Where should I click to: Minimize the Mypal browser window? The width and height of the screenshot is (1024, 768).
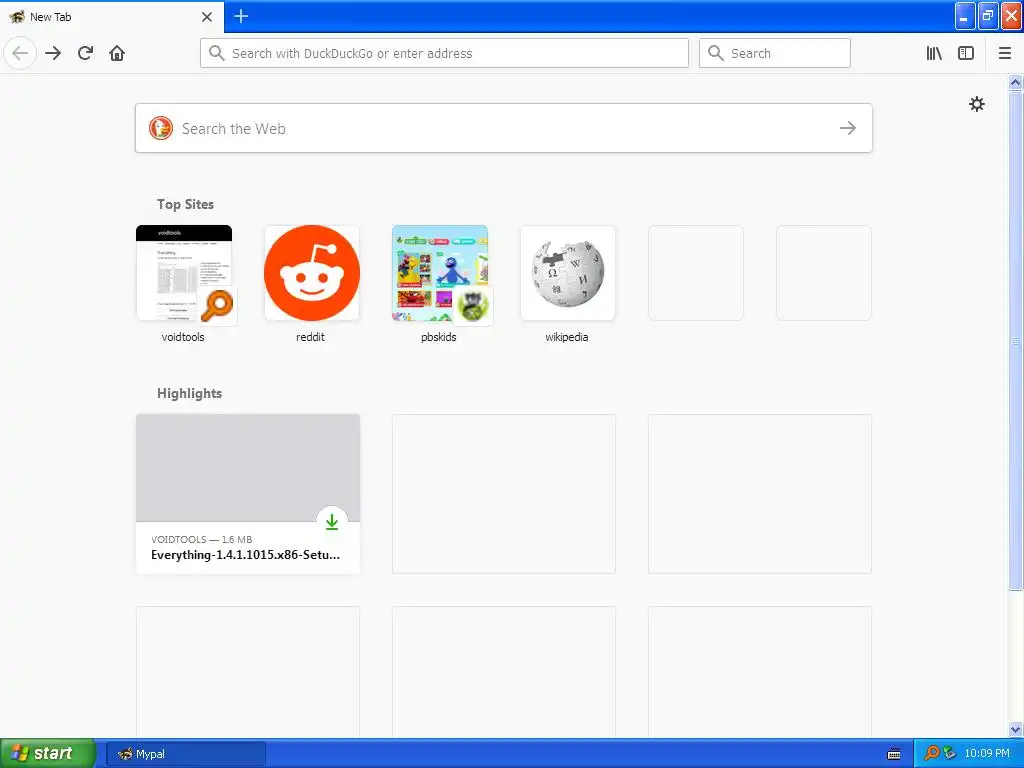click(x=965, y=16)
